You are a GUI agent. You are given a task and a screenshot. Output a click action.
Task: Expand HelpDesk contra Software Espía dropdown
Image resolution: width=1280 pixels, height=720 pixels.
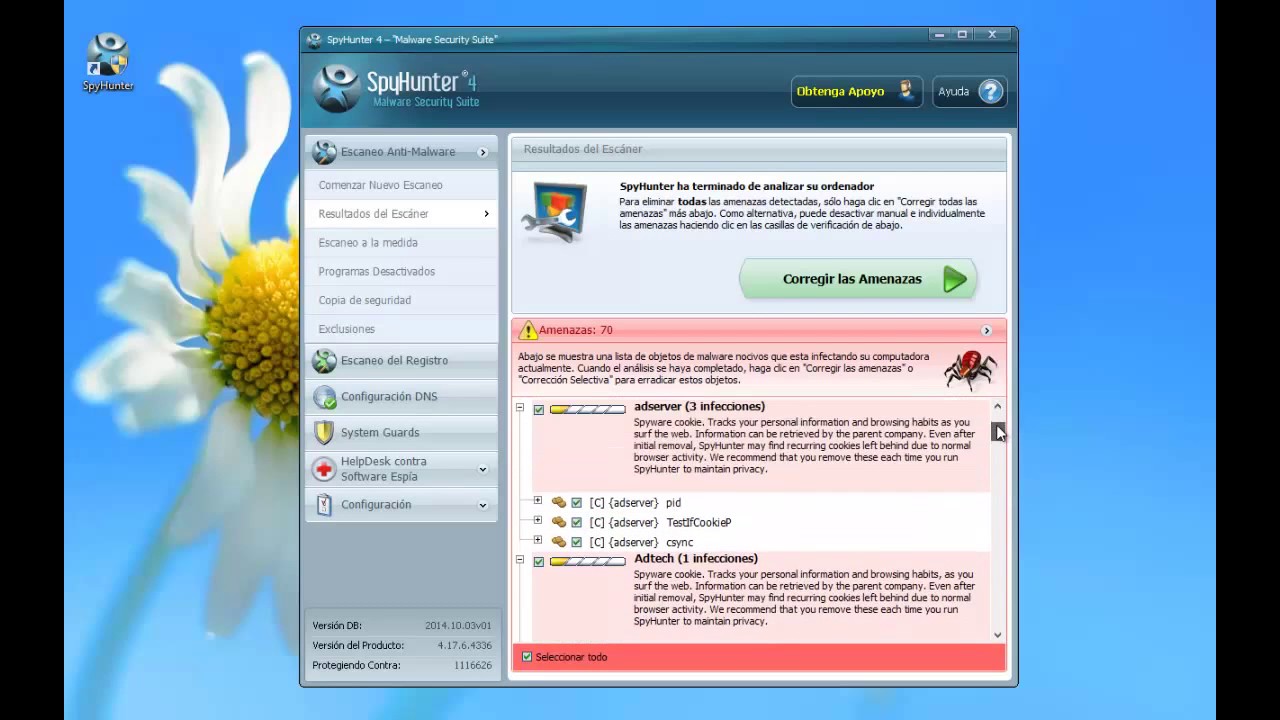(482, 469)
